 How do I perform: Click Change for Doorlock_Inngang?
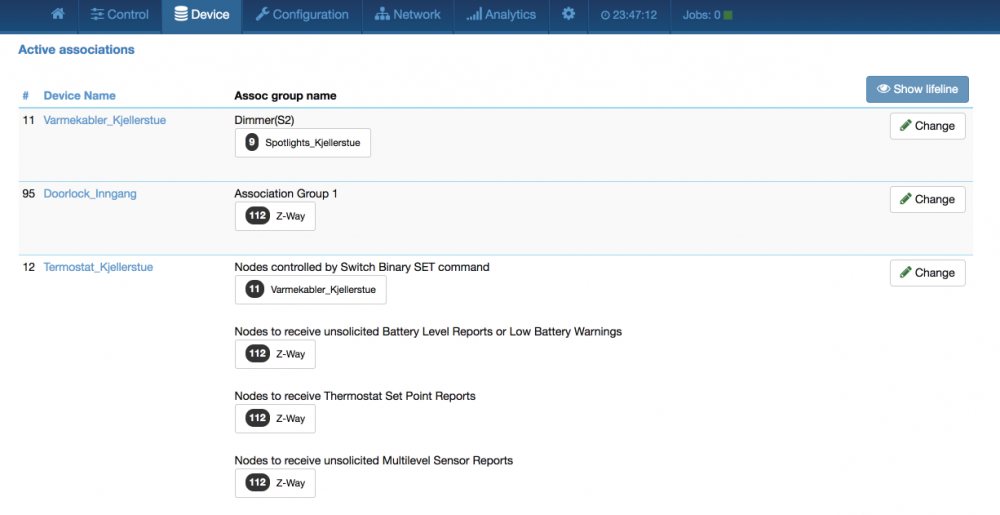(x=927, y=199)
